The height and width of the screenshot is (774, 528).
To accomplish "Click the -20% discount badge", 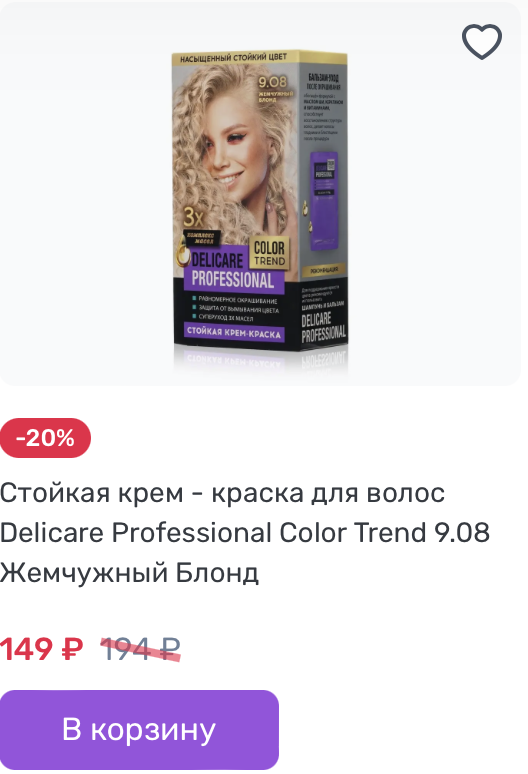I will pos(45,438).
